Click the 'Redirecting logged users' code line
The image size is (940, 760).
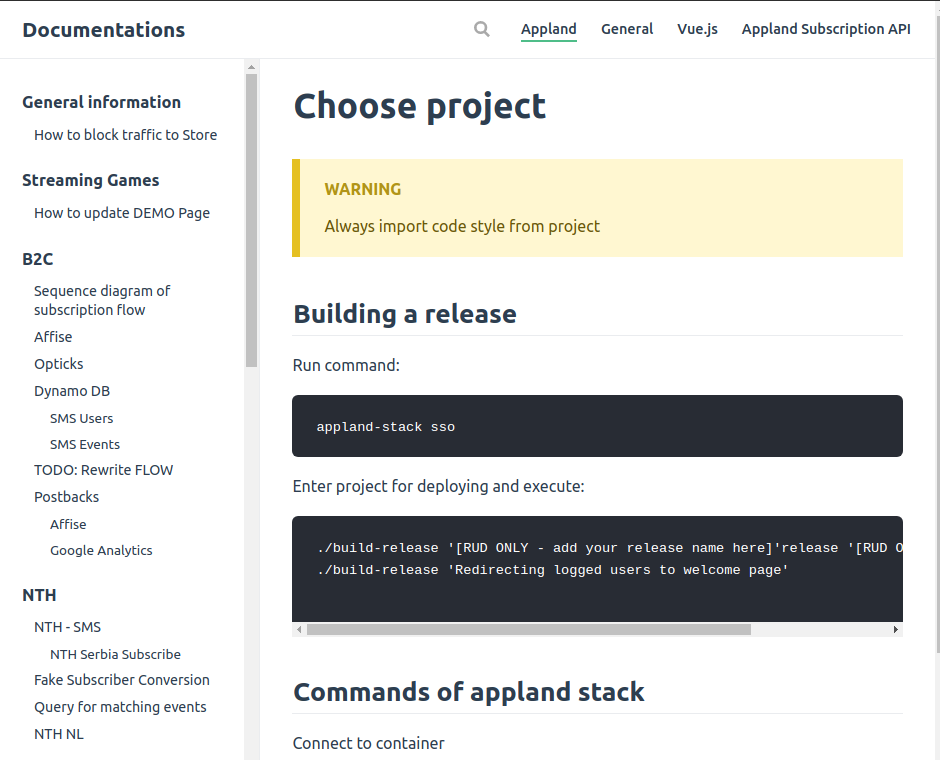tap(553, 570)
